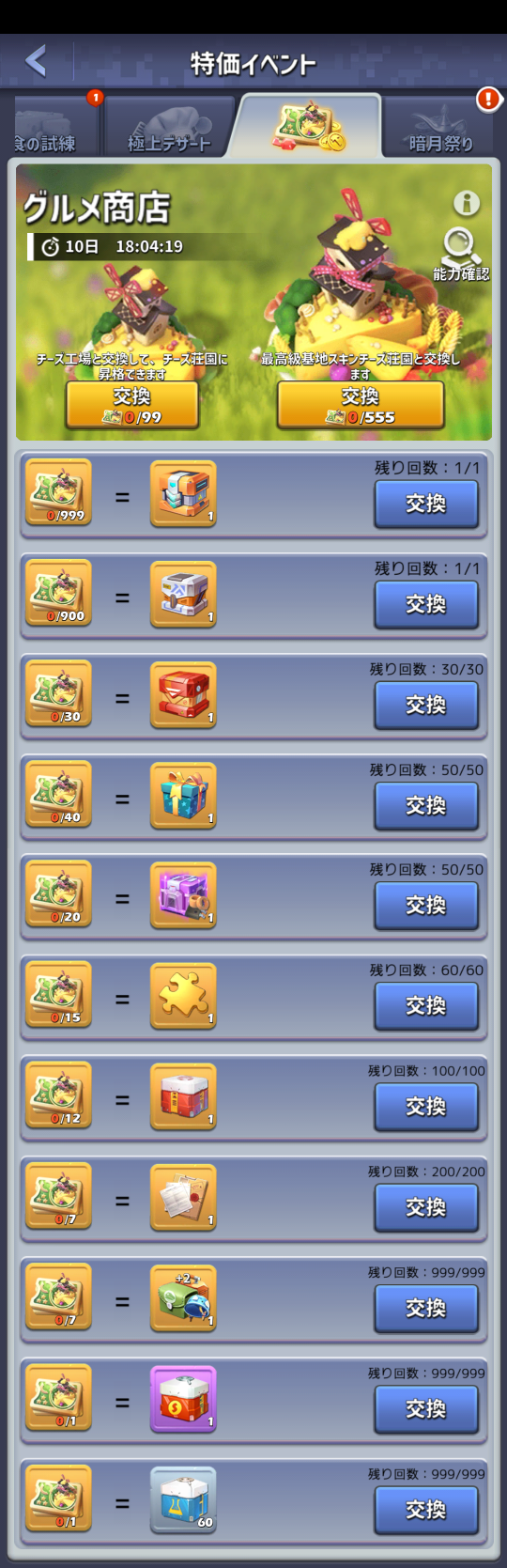Tap the 交換 0/99 button

point(131,406)
